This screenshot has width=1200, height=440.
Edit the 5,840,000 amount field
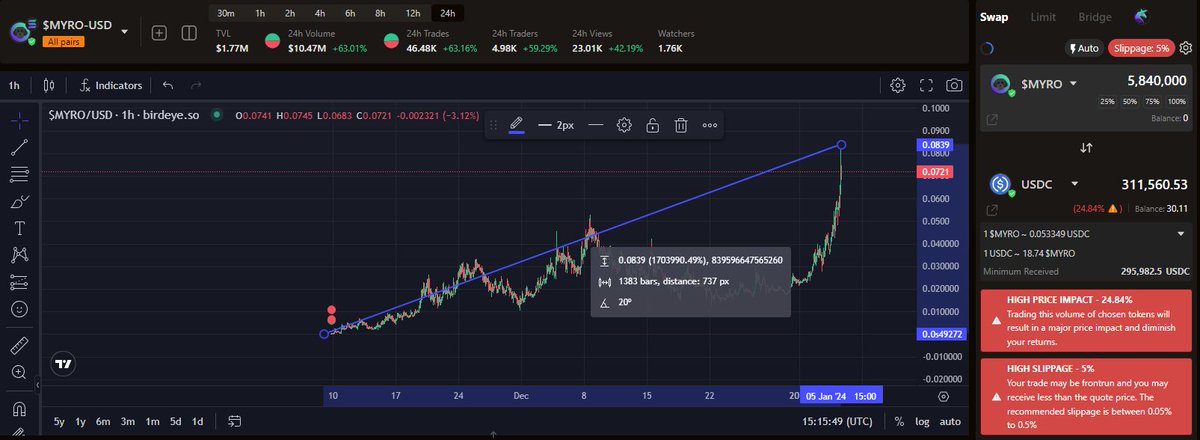click(1156, 80)
